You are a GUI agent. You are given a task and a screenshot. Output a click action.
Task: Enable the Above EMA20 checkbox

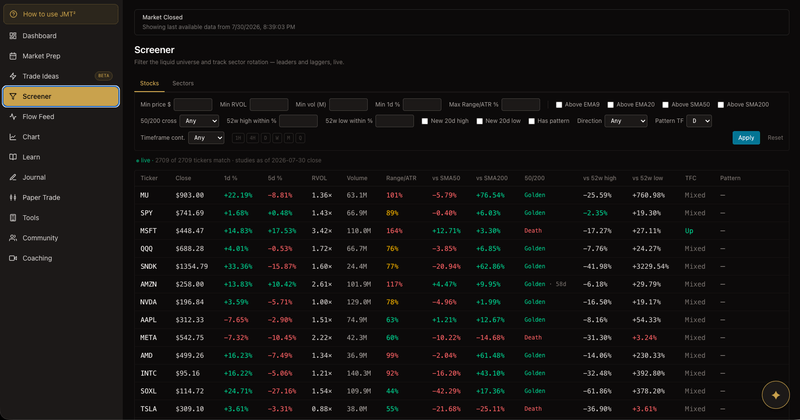(x=610, y=105)
